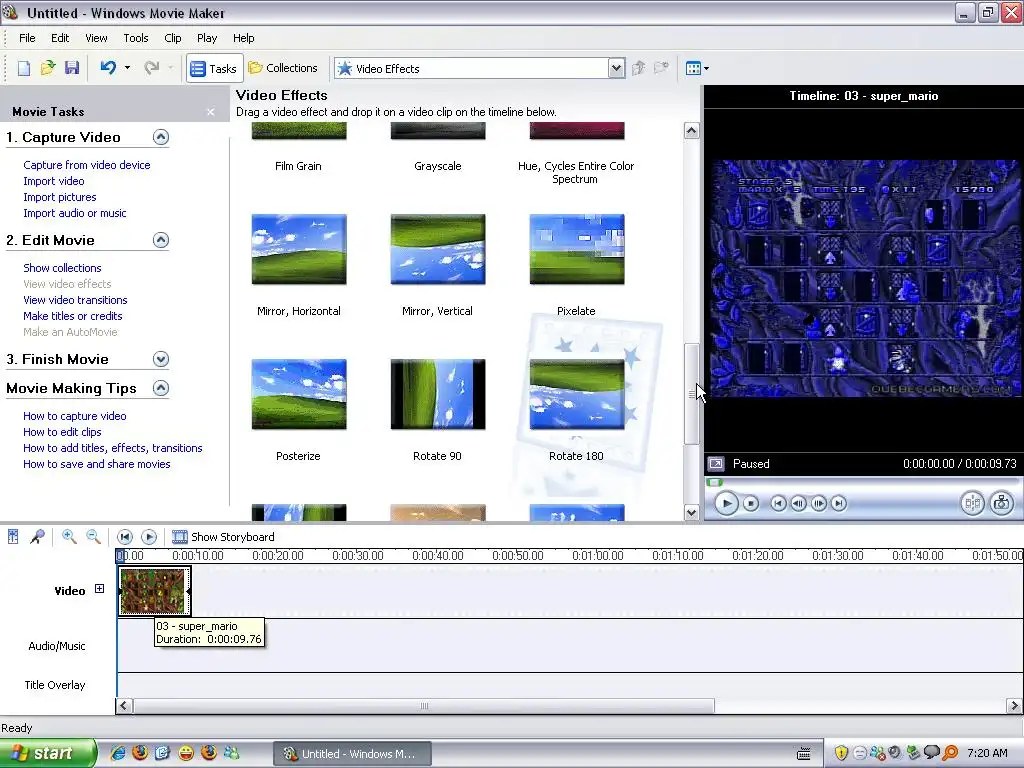This screenshot has width=1024, height=768.
Task: Open the Tools menu
Action: (136, 38)
